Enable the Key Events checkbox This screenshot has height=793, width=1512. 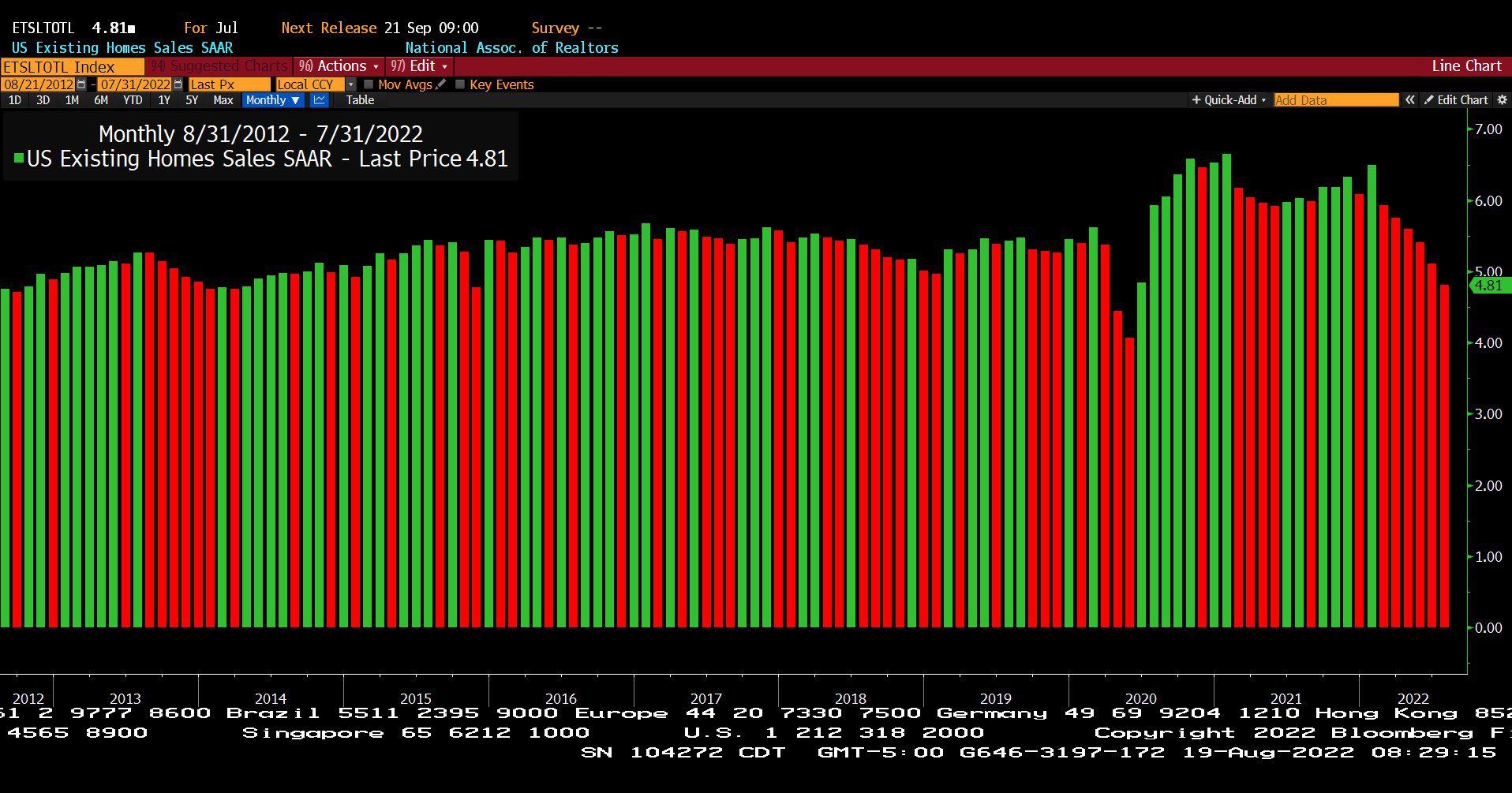(x=460, y=84)
